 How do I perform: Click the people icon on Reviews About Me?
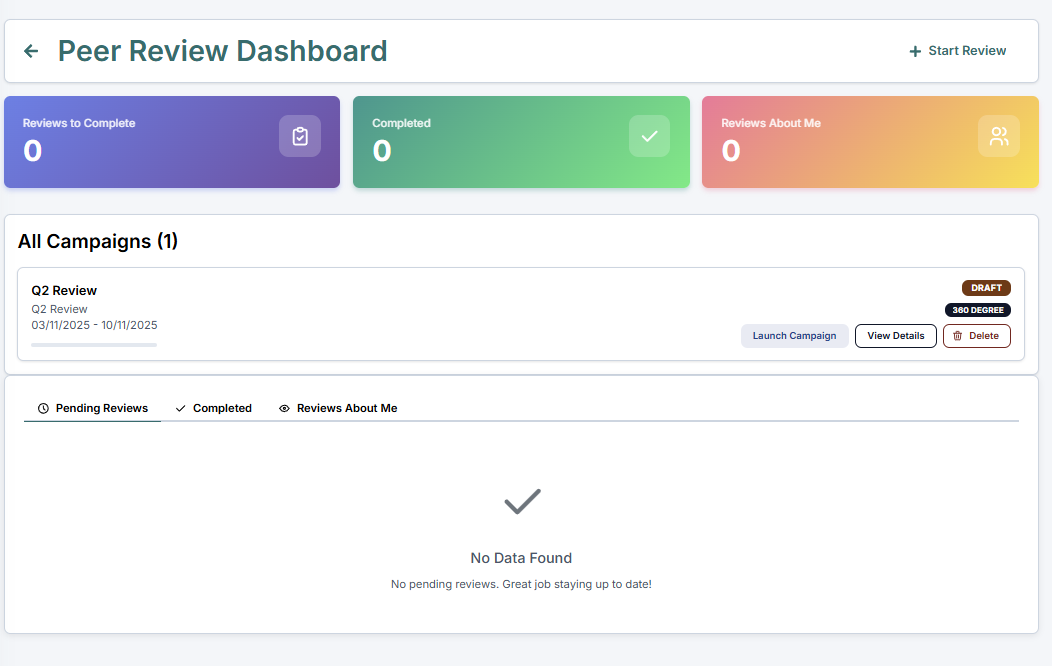coord(998,136)
